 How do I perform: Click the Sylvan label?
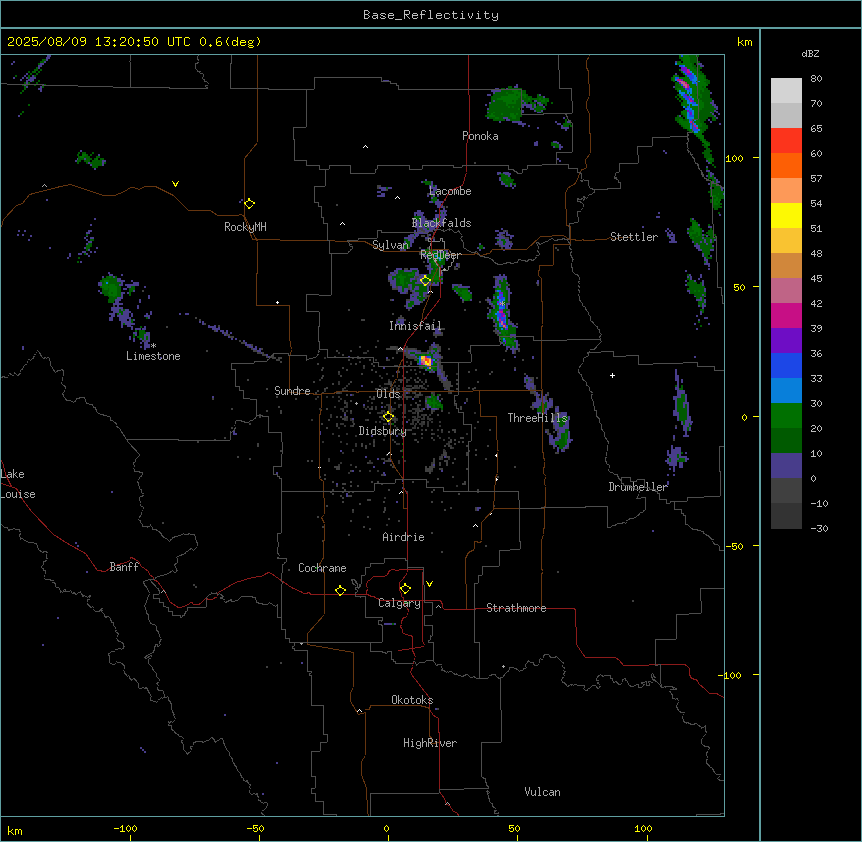(x=391, y=245)
